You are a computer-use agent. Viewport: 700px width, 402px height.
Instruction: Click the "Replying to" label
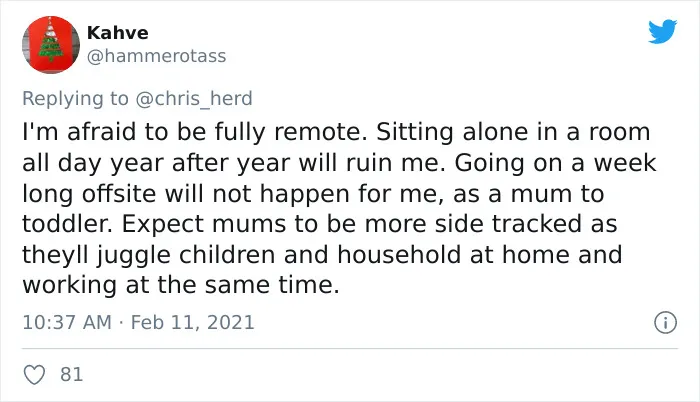click(x=75, y=98)
